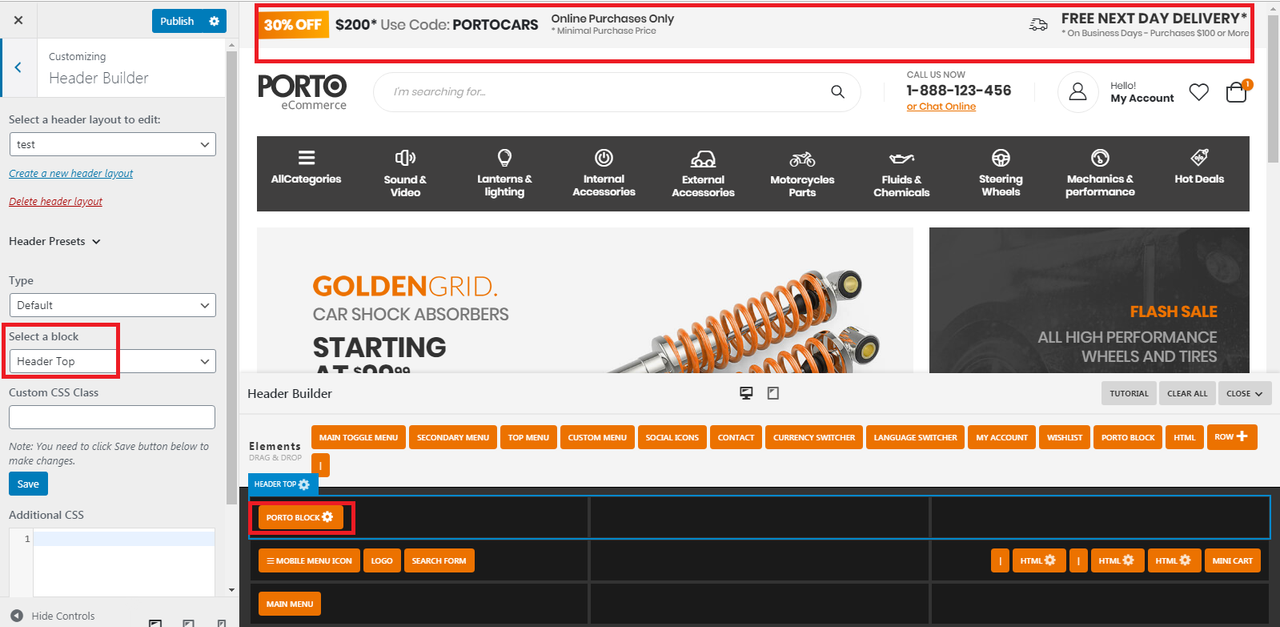Viewport: 1280px width, 627px height.
Task: Select the Main Menu element in bottom row
Action: pos(290,604)
